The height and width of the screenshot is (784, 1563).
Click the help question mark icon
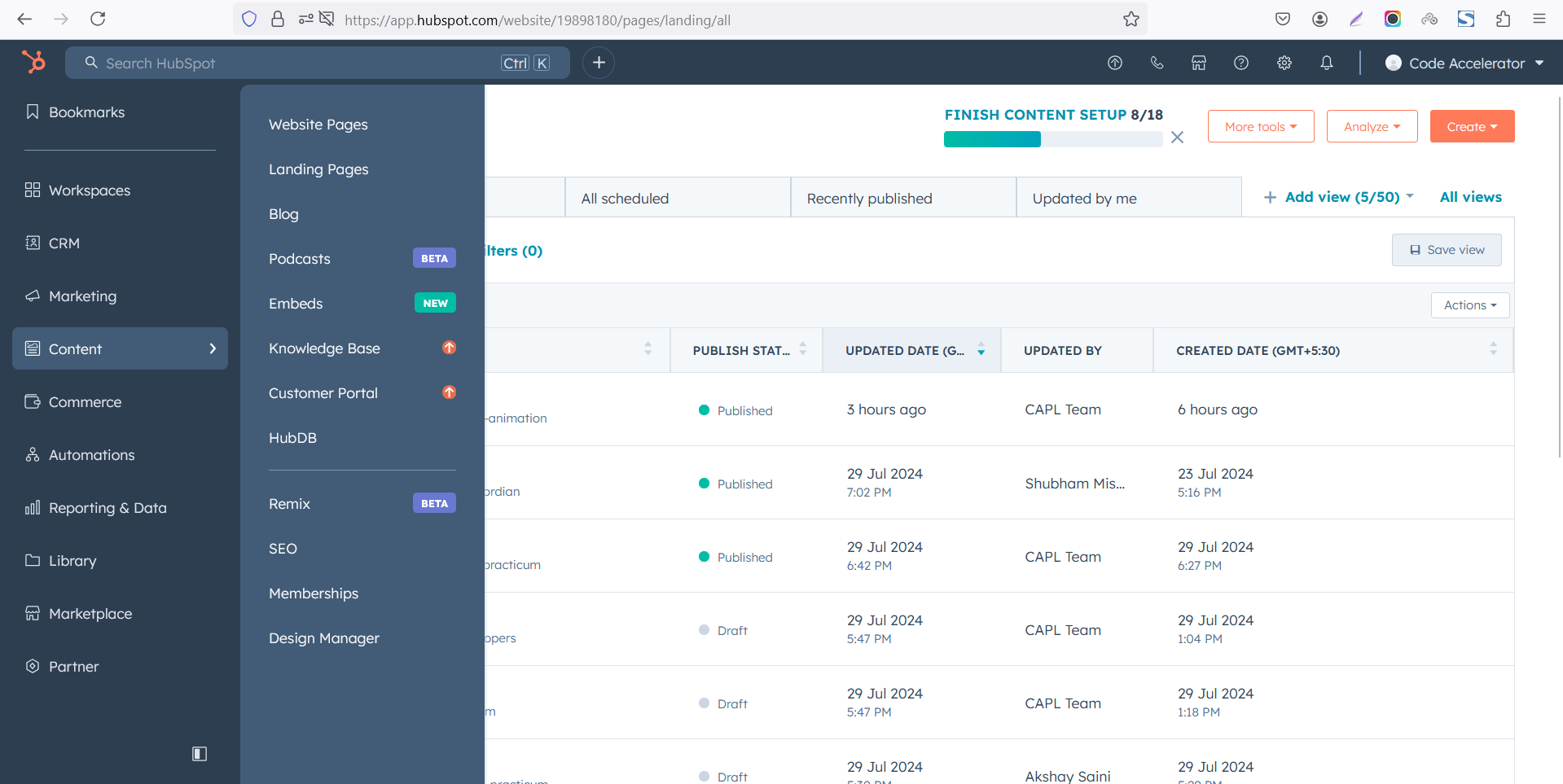[x=1241, y=63]
